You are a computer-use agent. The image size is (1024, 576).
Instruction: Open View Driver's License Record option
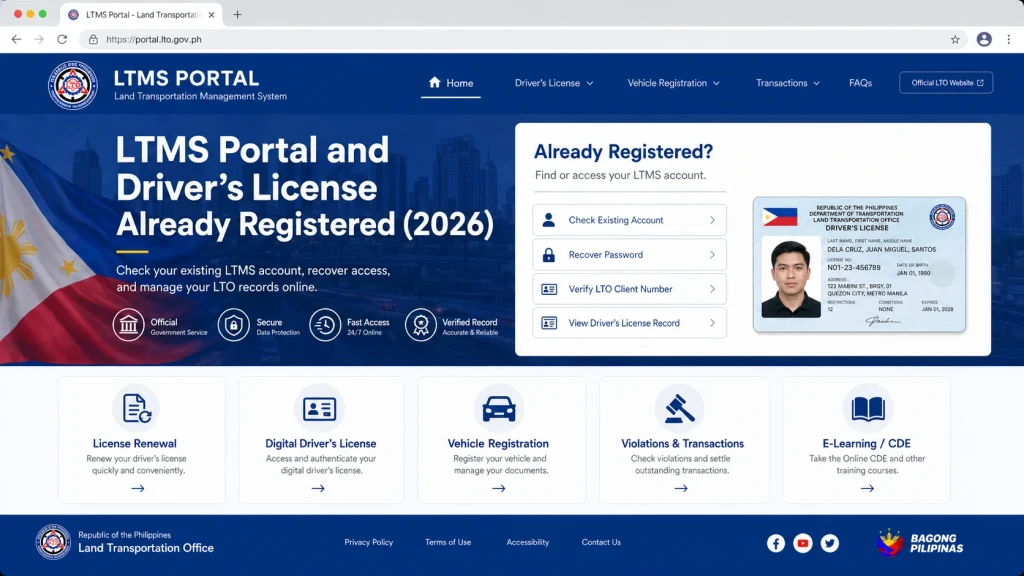(x=630, y=323)
